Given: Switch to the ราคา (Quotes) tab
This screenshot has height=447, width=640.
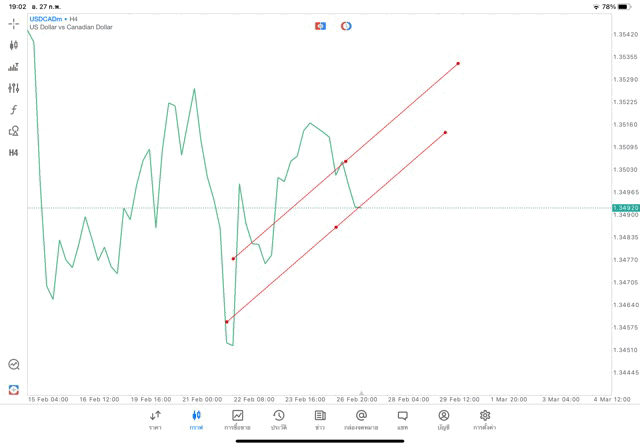Looking at the screenshot, I should (x=155, y=420).
